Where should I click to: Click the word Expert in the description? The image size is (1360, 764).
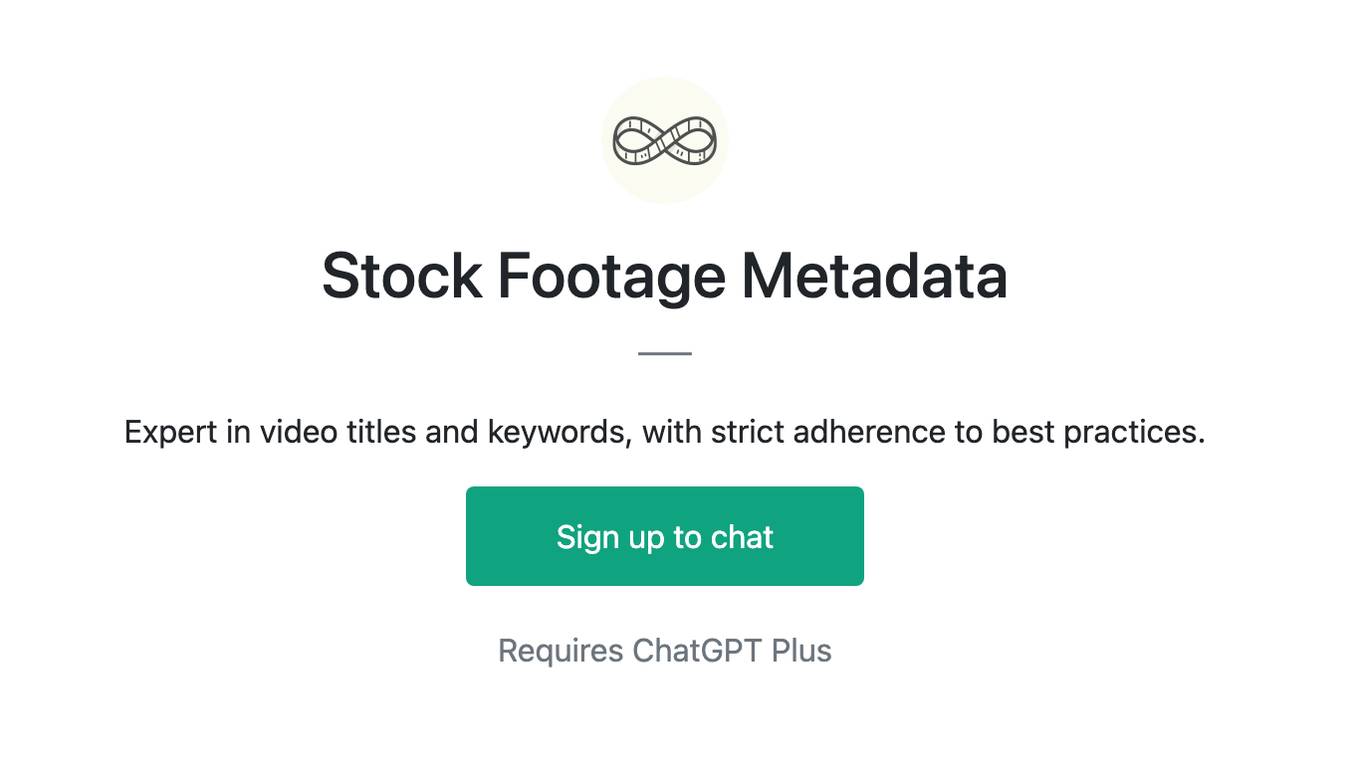pos(172,432)
